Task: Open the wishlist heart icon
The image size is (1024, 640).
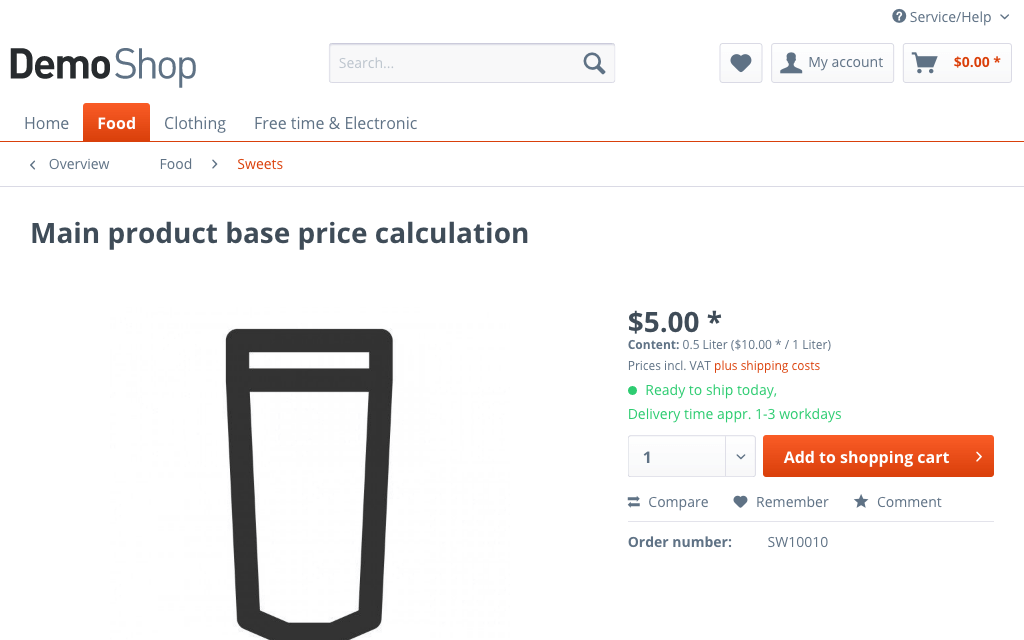Action: [741, 63]
